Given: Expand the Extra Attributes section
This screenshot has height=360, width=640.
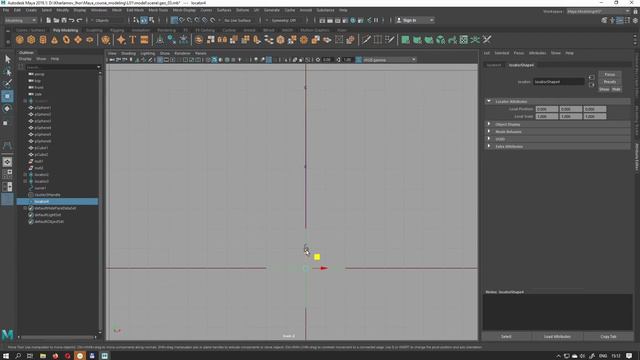Looking at the screenshot, I should (x=489, y=146).
